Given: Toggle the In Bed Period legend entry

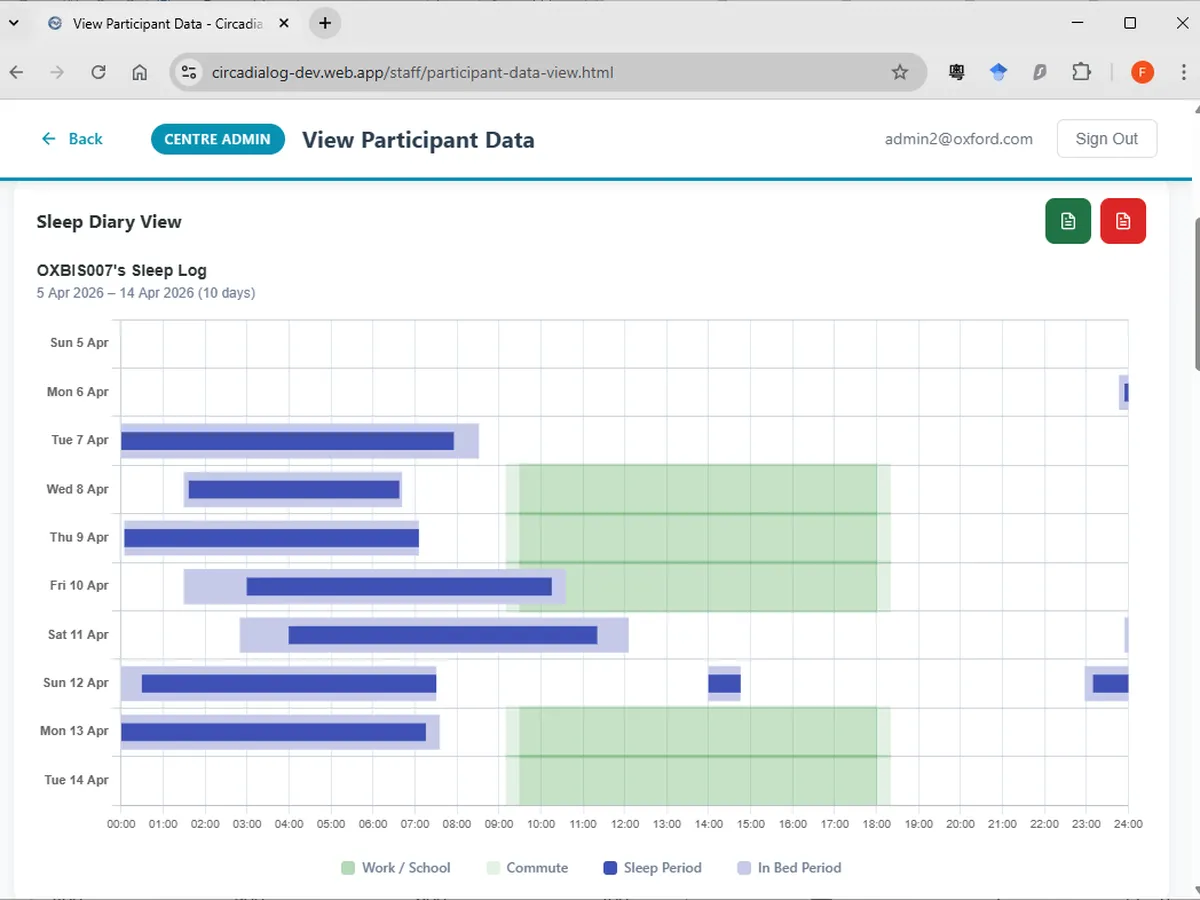Looking at the screenshot, I should click(789, 868).
